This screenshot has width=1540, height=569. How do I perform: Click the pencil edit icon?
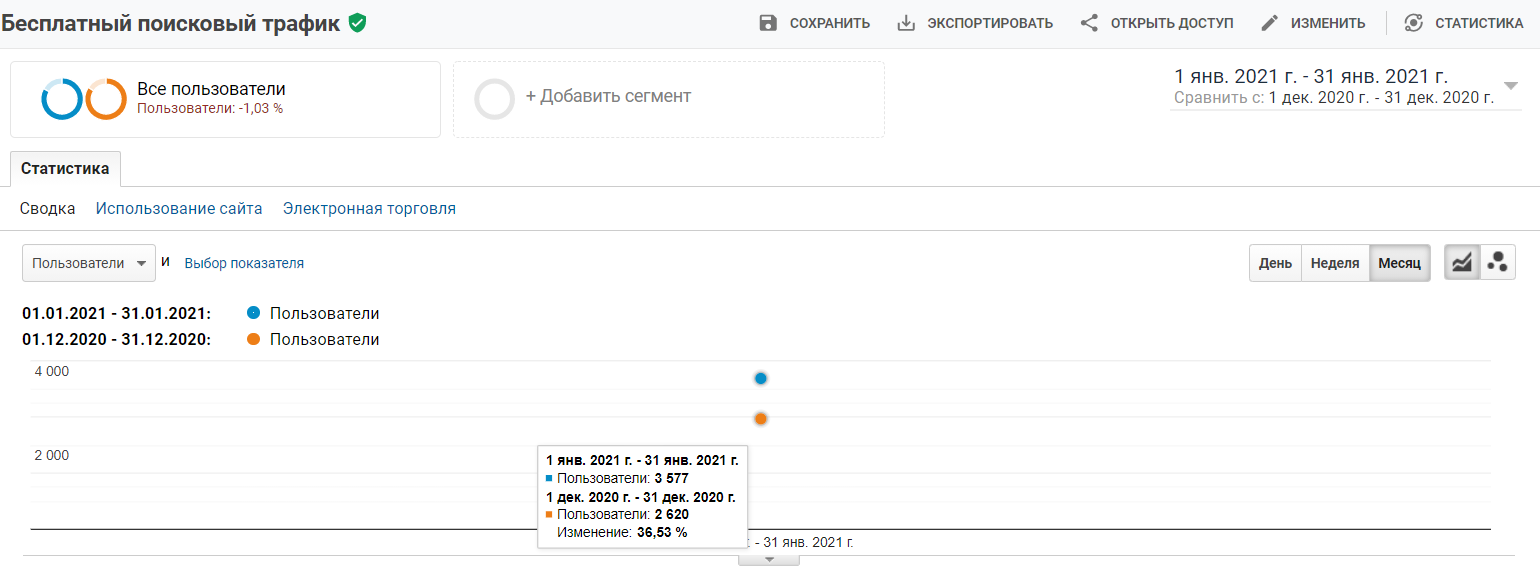click(1270, 23)
